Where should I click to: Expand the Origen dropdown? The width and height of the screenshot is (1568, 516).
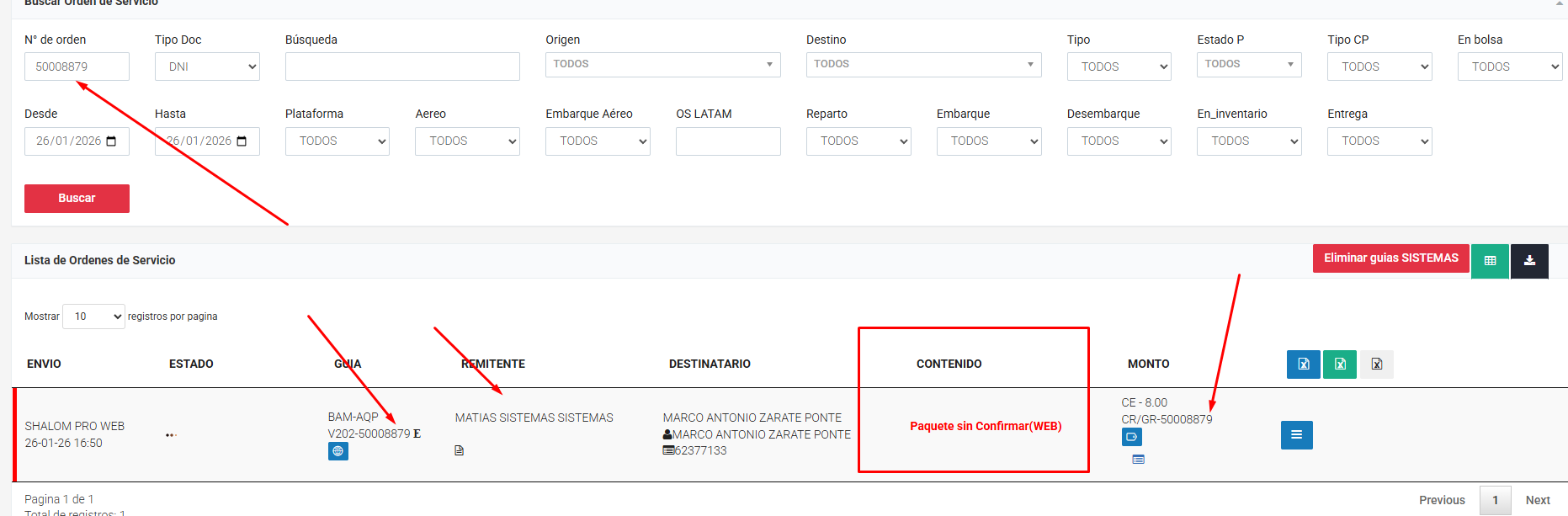coord(662,65)
